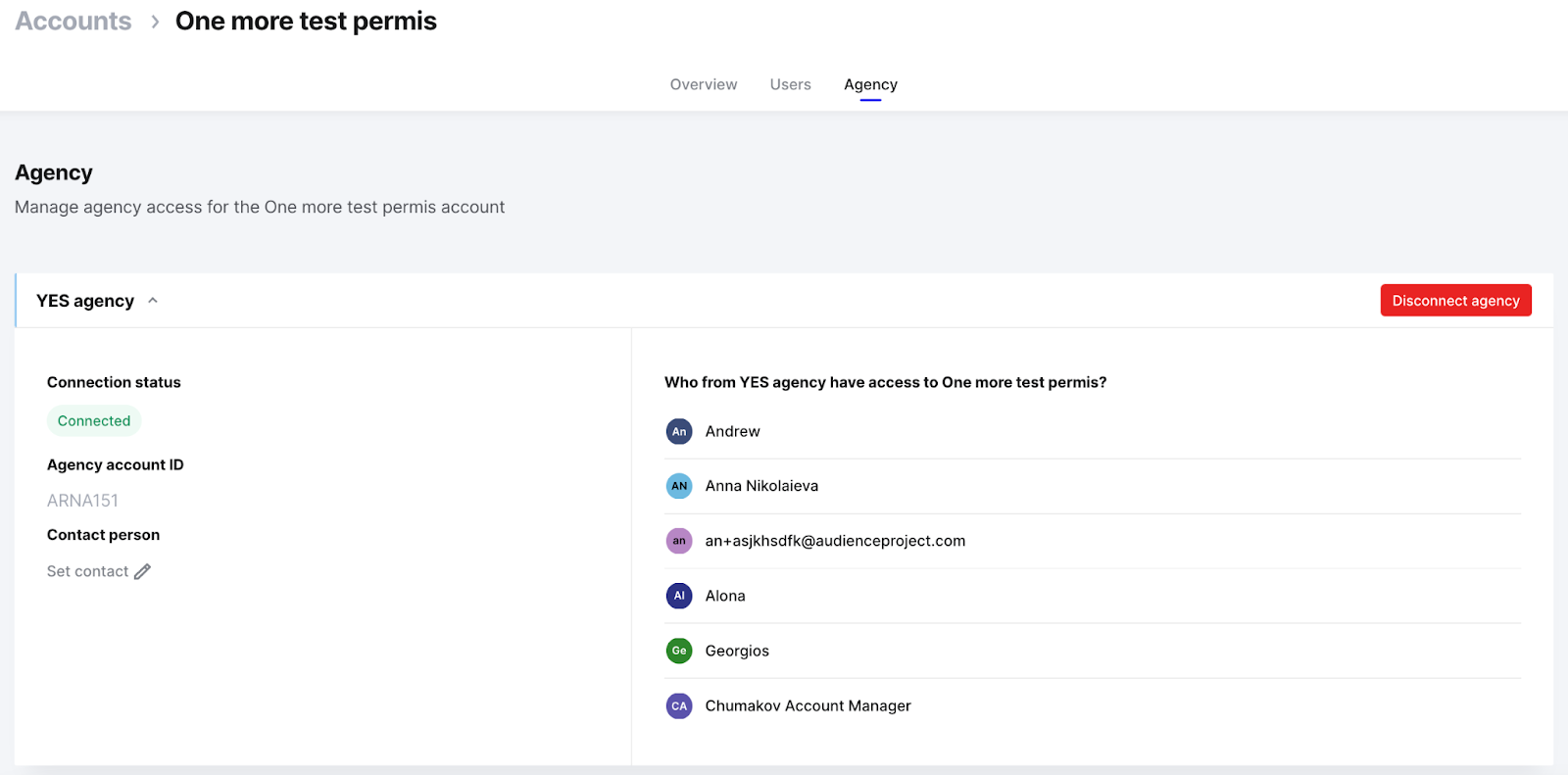
Task: Open the Overview tab
Action: [704, 84]
